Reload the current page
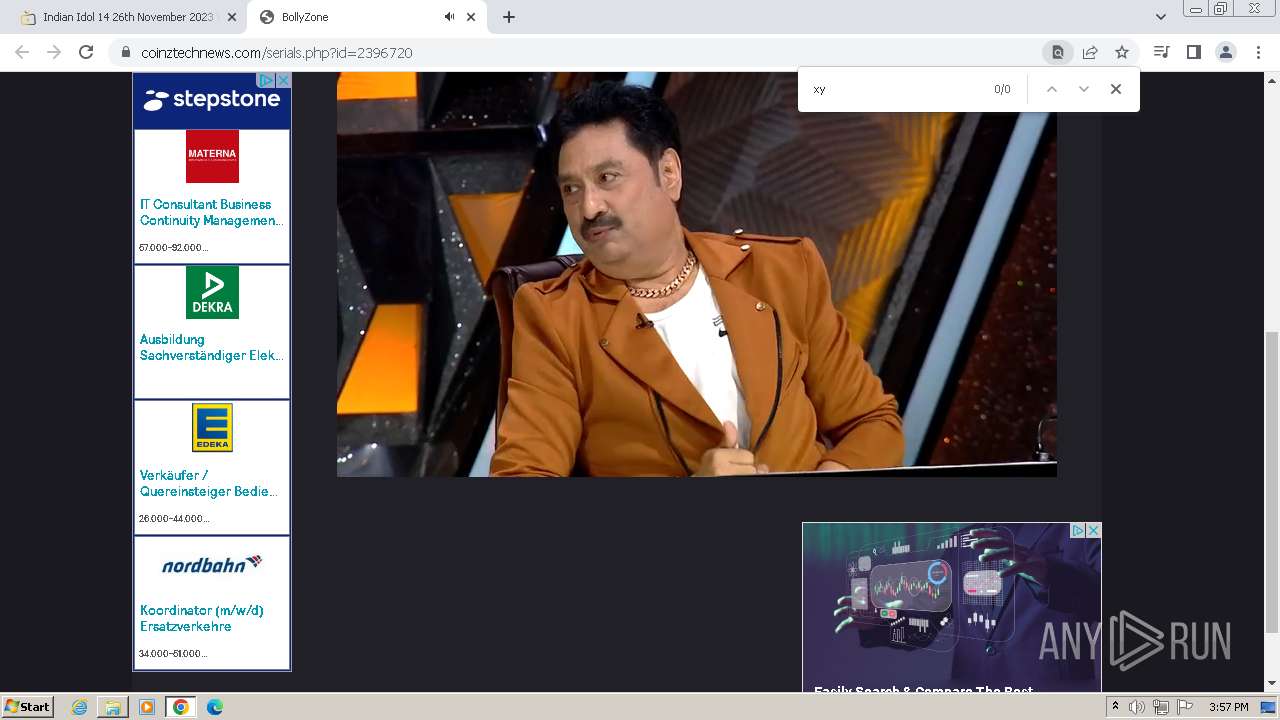1280x720 pixels. [x=86, y=52]
